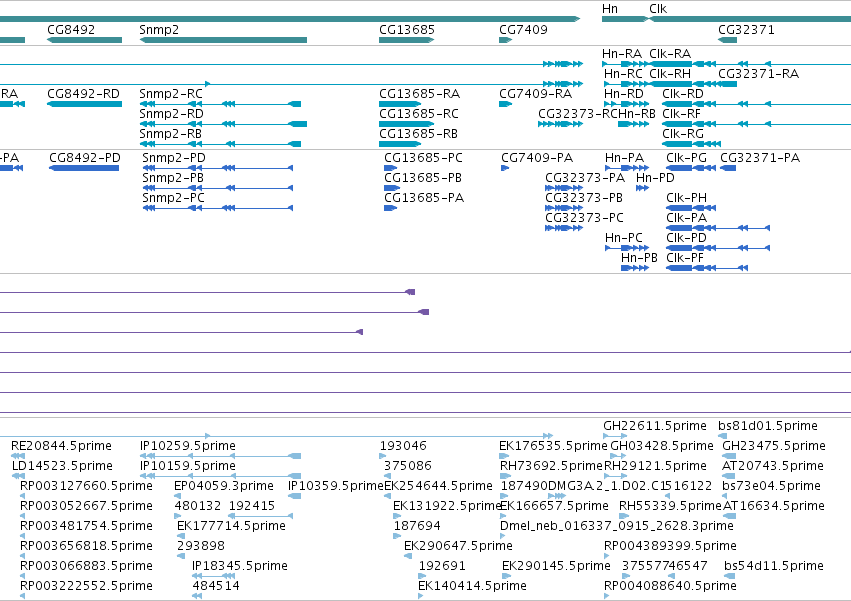Select the CG32371-RA transcript label

click(758, 74)
